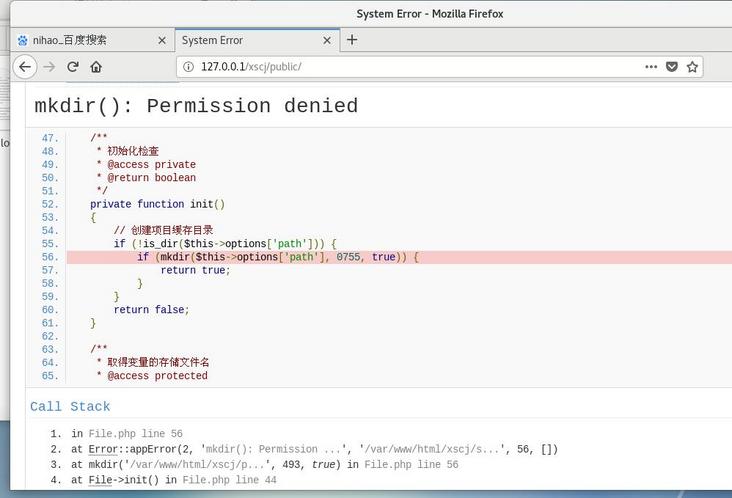Click the Pocket save icon
The height and width of the screenshot is (498, 732).
[x=672, y=67]
